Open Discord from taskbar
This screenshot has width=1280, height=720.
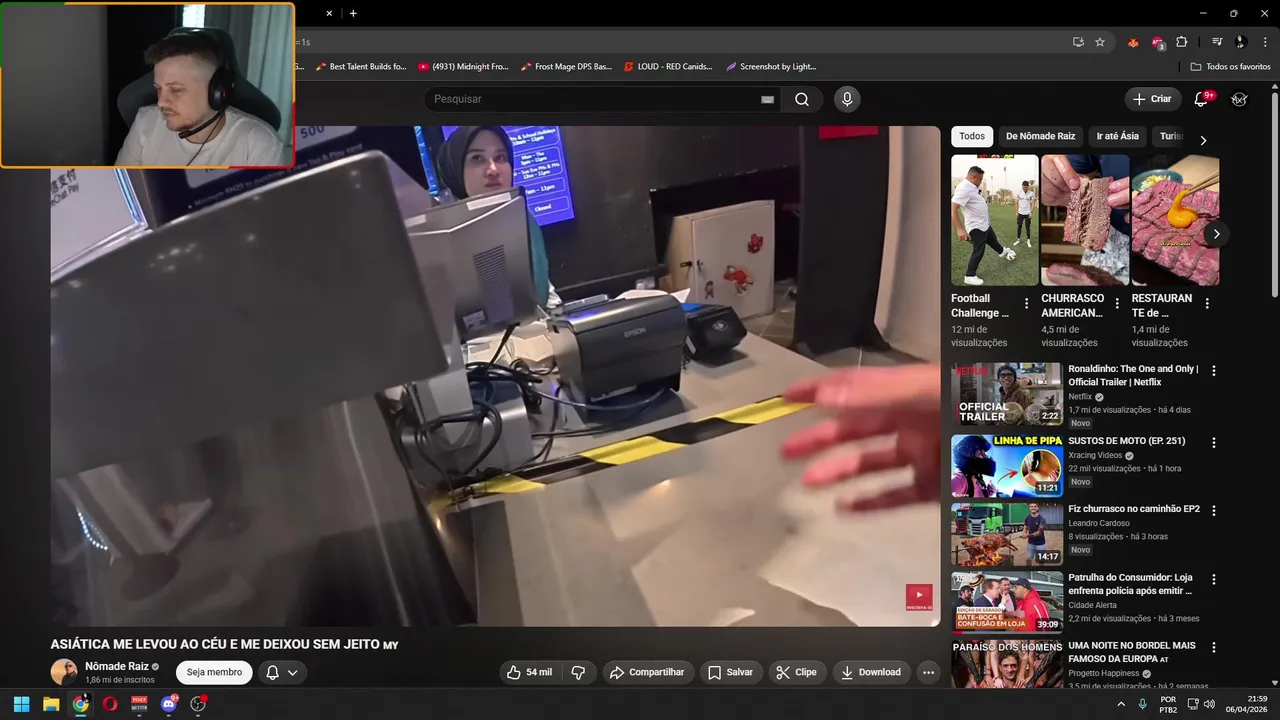click(169, 704)
